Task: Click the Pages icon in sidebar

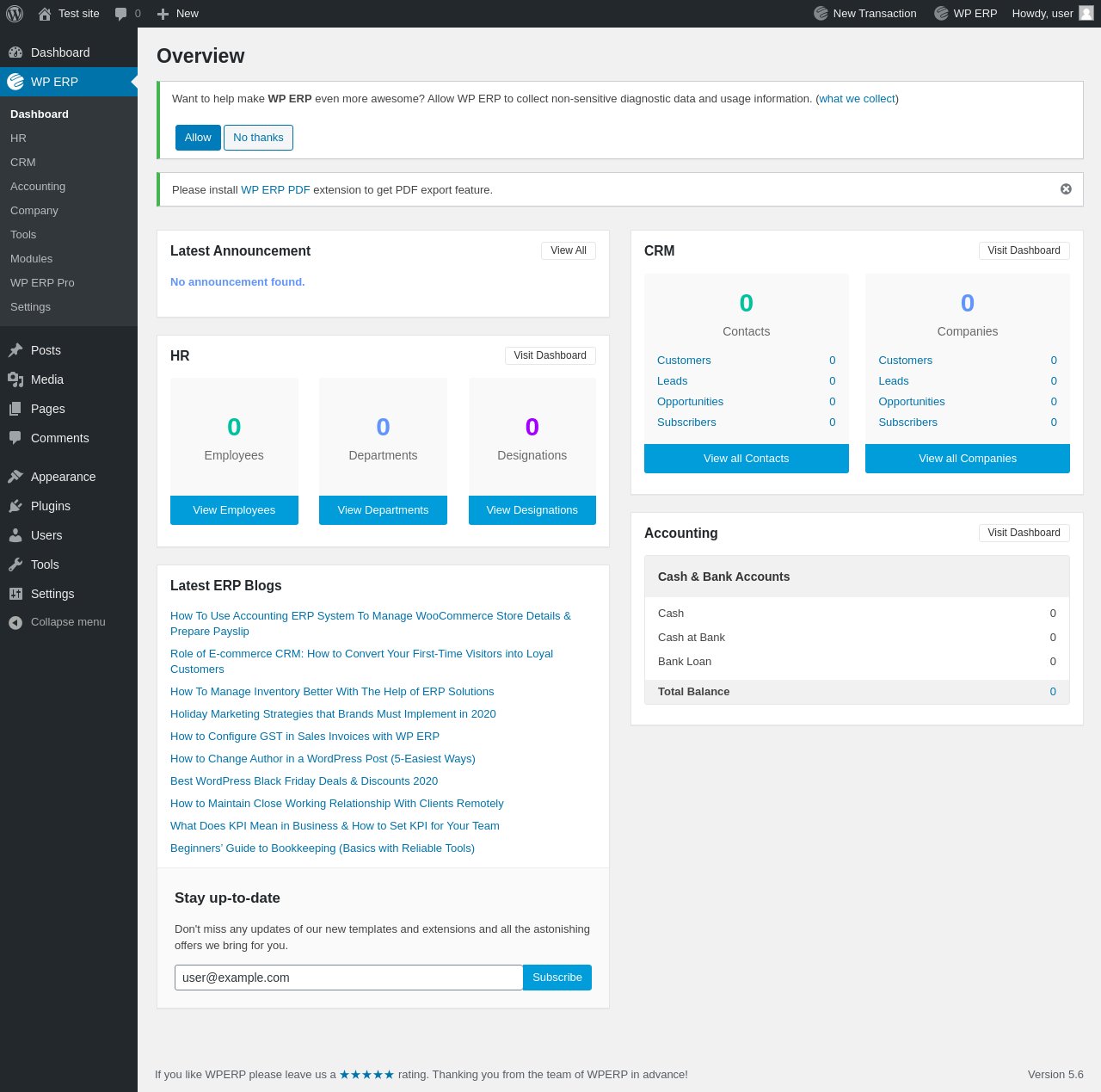Action: [15, 409]
